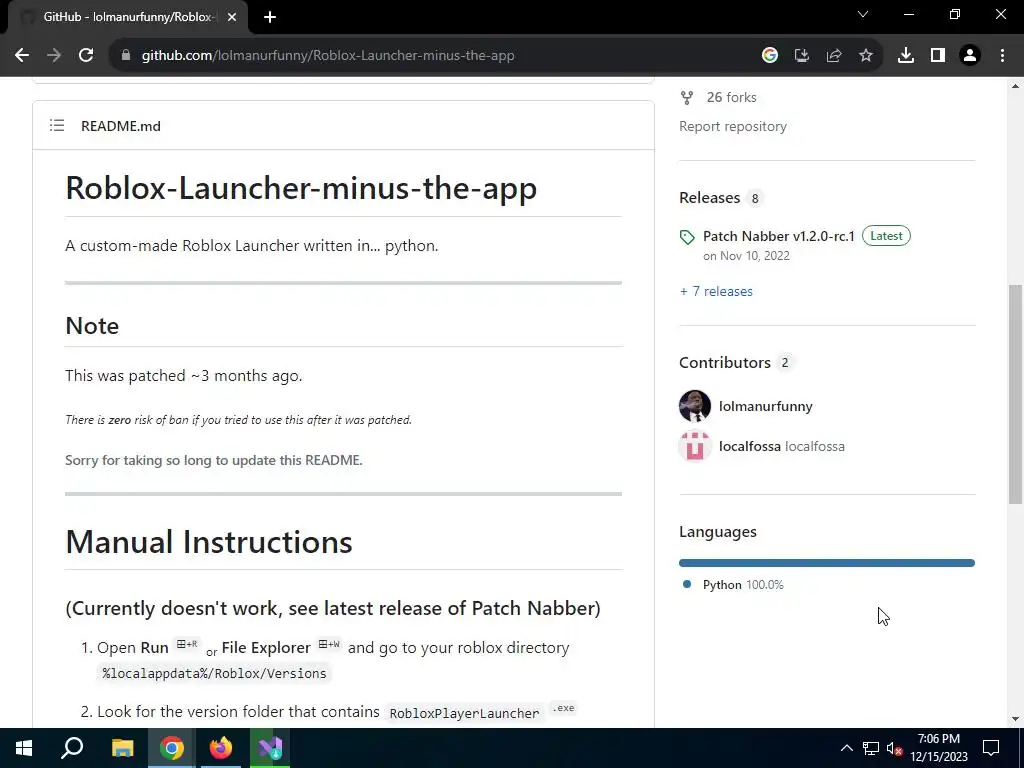The image size is (1024, 768).
Task: Open Visual Studio from the taskbar
Action: coord(270,748)
